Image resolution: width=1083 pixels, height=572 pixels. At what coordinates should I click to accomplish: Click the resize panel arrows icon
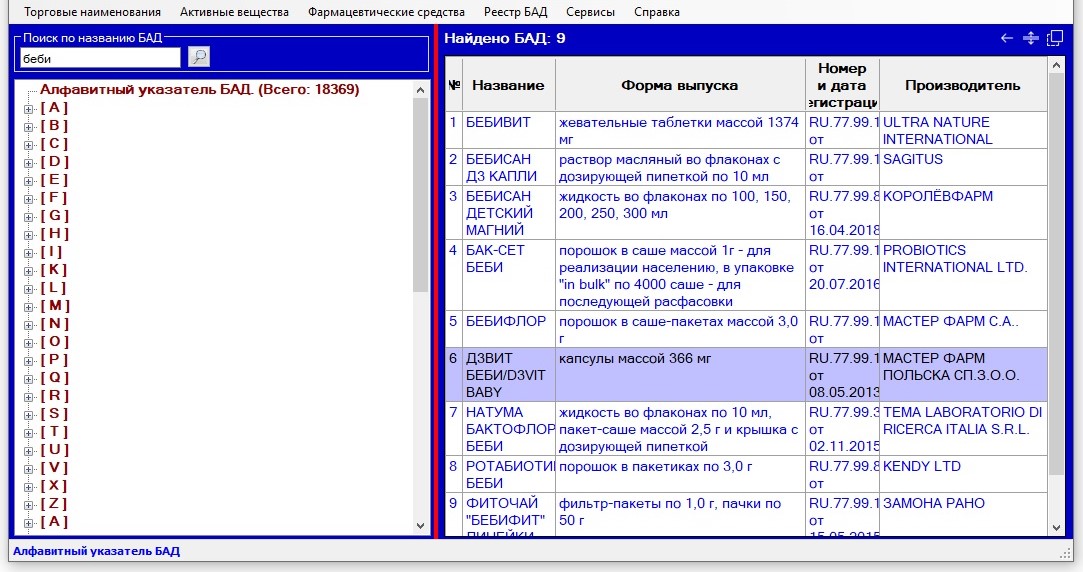coord(1031,39)
